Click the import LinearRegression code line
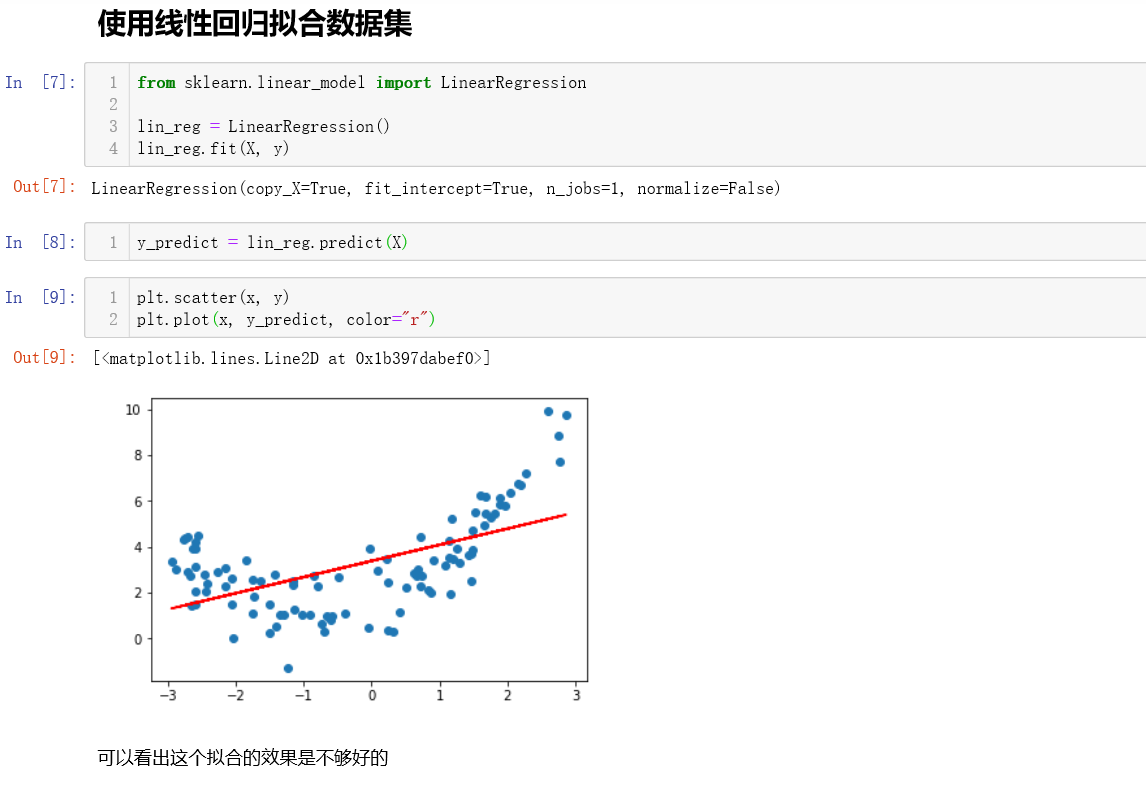The image size is (1146, 793). tap(362, 83)
